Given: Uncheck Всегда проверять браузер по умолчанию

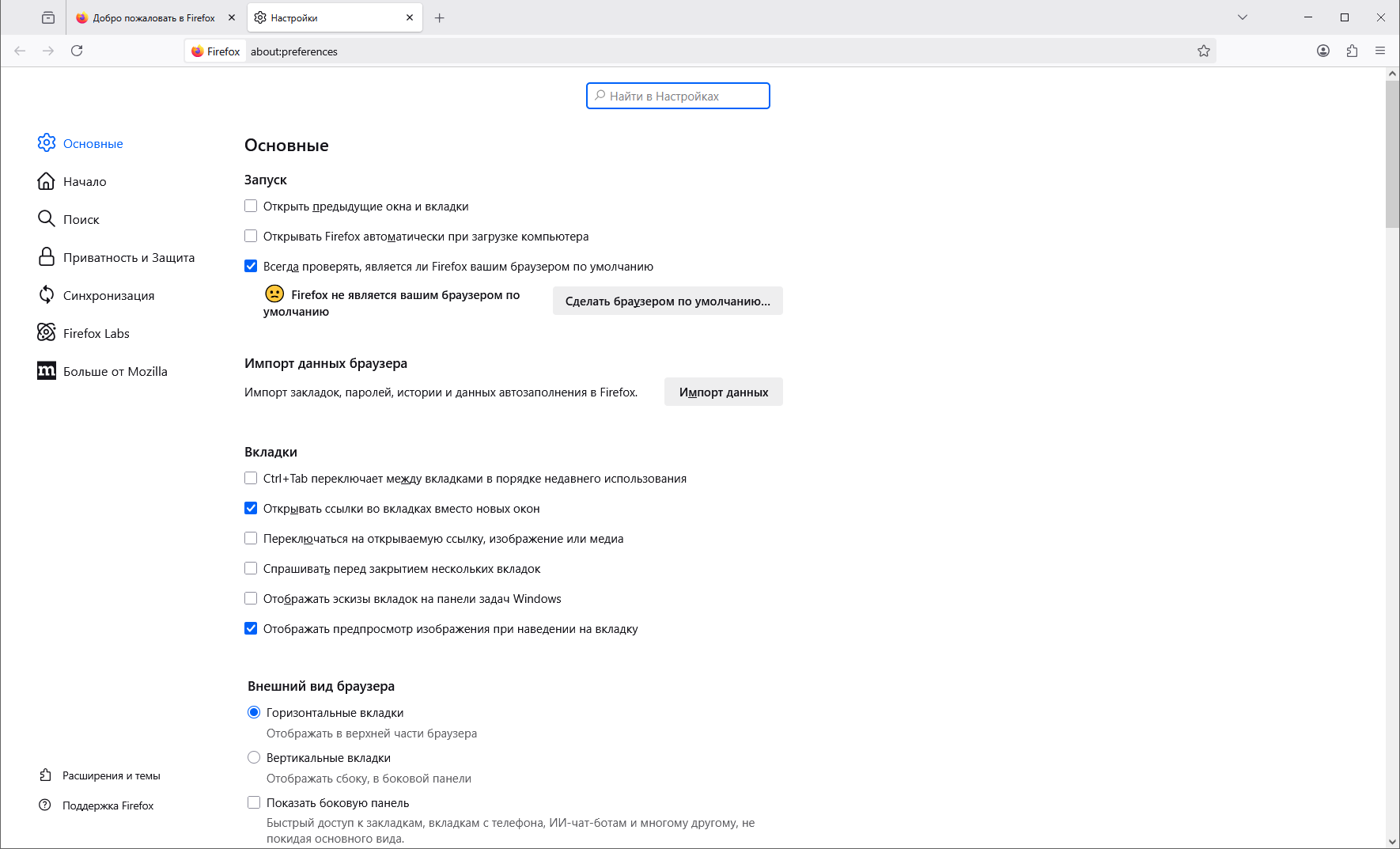Looking at the screenshot, I should 251,266.
